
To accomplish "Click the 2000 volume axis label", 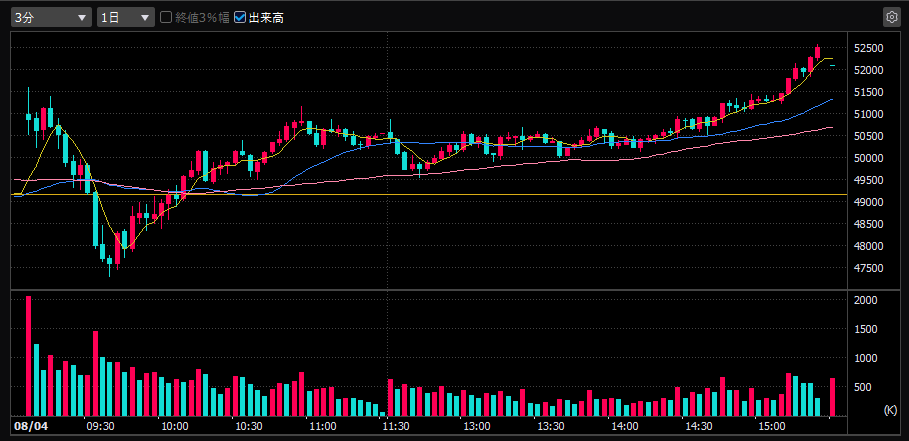I will pyautogui.click(x=866, y=300).
